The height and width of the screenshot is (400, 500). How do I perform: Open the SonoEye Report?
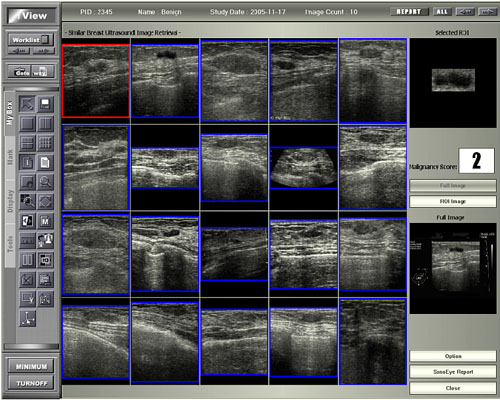click(x=453, y=372)
